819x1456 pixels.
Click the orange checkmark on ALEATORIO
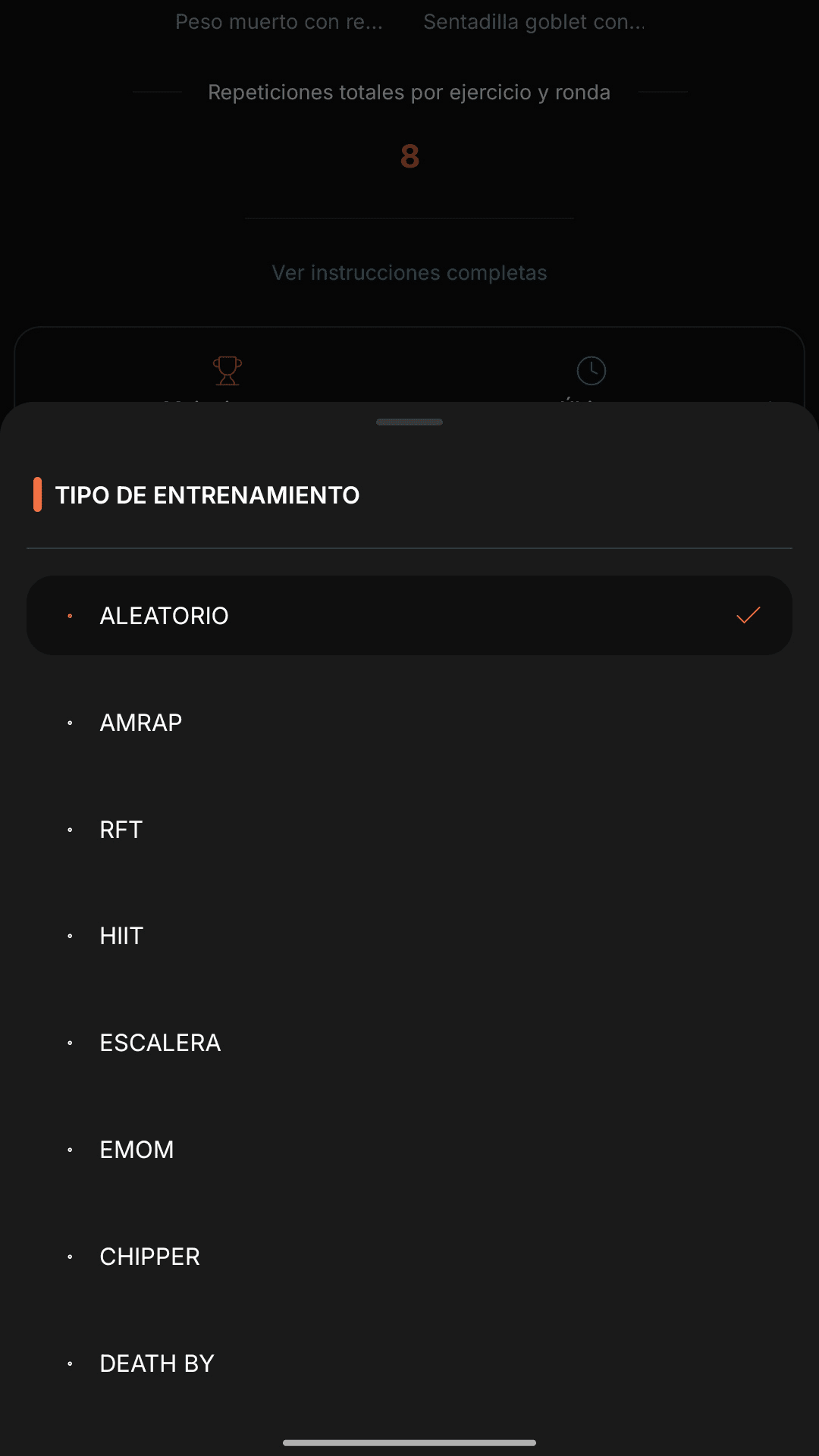pos(748,615)
